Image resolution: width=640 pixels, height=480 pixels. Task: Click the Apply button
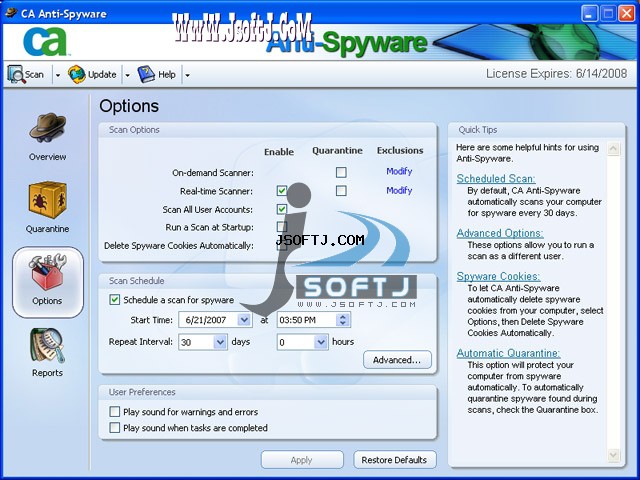[302, 460]
